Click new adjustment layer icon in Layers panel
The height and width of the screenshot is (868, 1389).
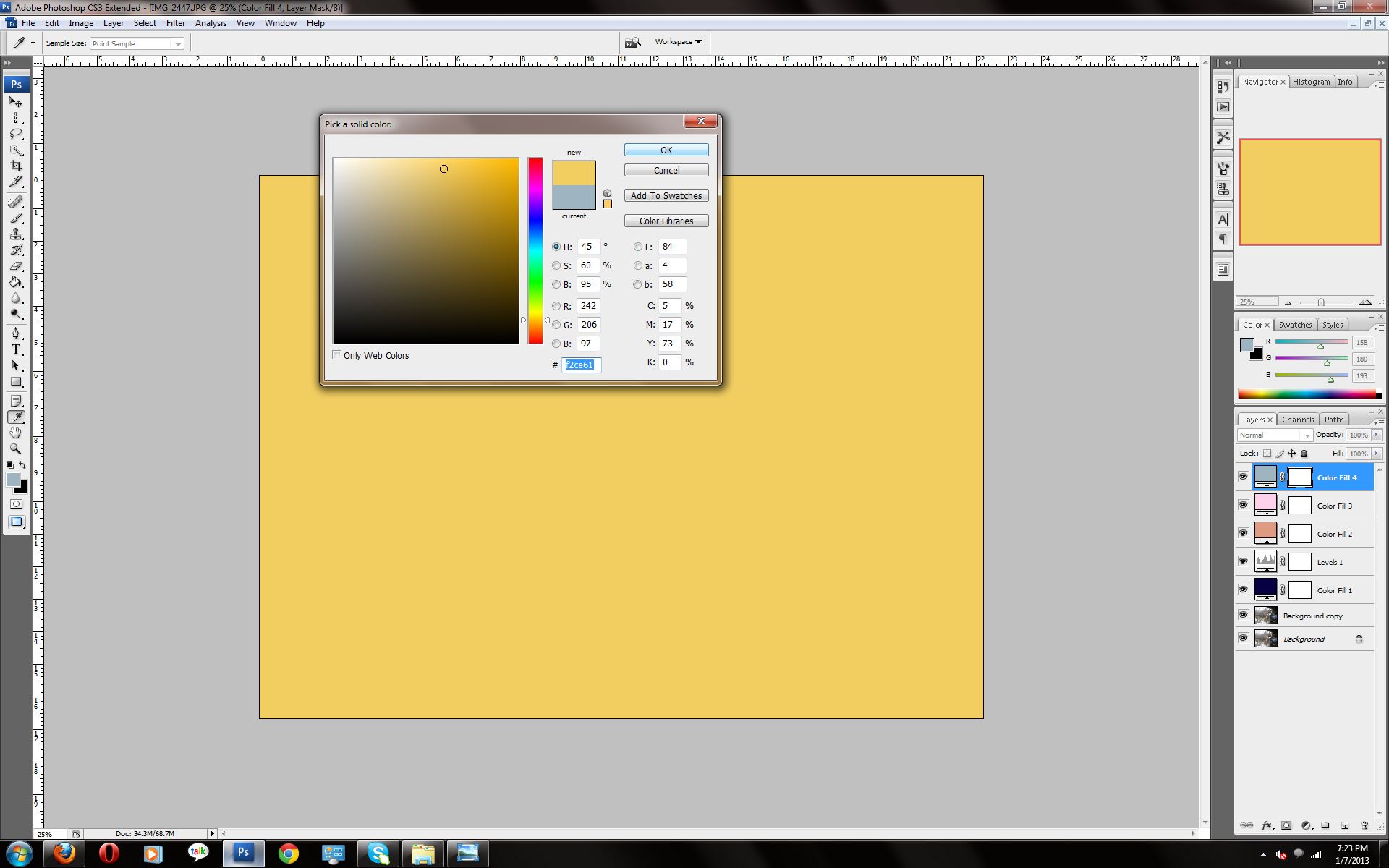1307,825
